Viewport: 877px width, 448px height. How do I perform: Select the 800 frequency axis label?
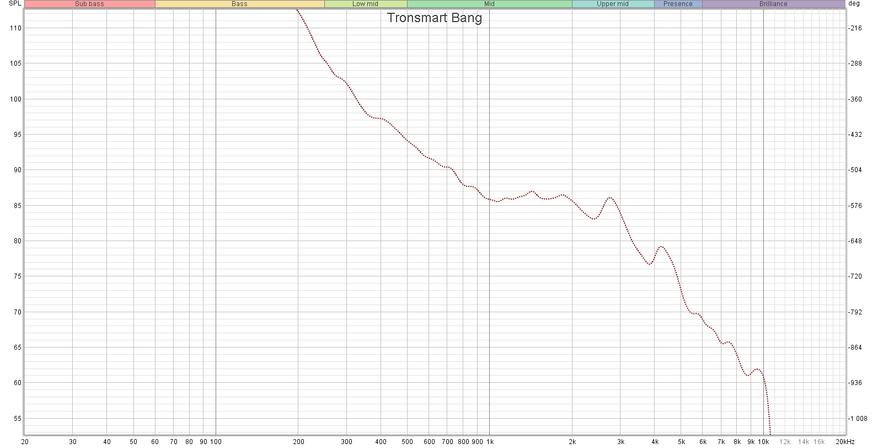point(463,442)
